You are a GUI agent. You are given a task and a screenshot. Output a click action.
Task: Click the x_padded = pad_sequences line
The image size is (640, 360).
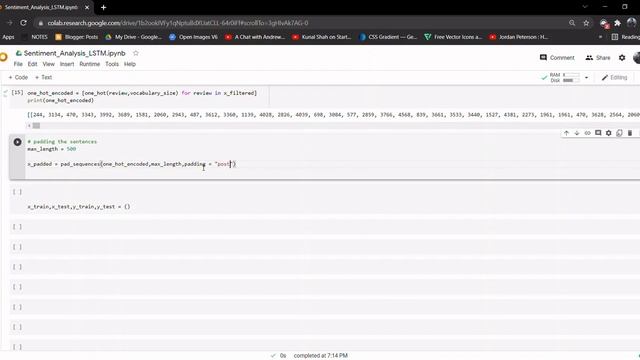coord(131,164)
